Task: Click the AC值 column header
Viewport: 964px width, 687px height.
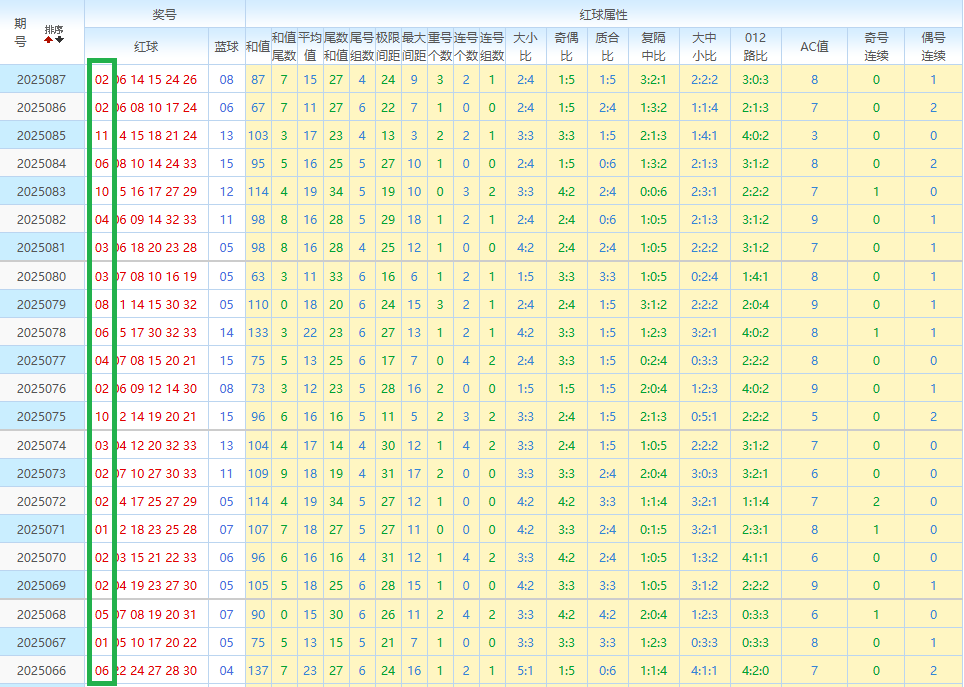Action: pyautogui.click(x=815, y=46)
